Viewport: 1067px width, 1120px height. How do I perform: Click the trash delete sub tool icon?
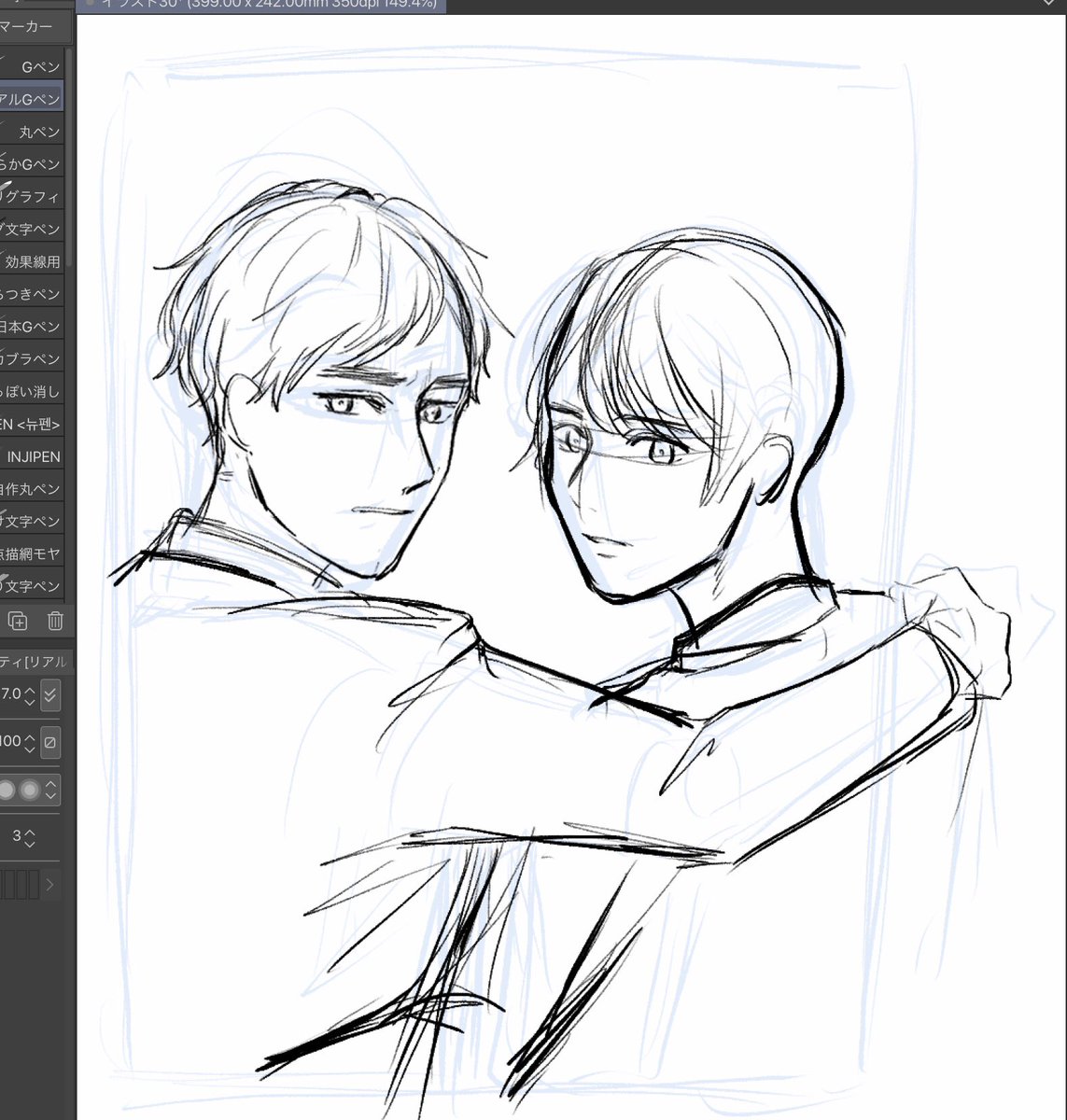55,621
